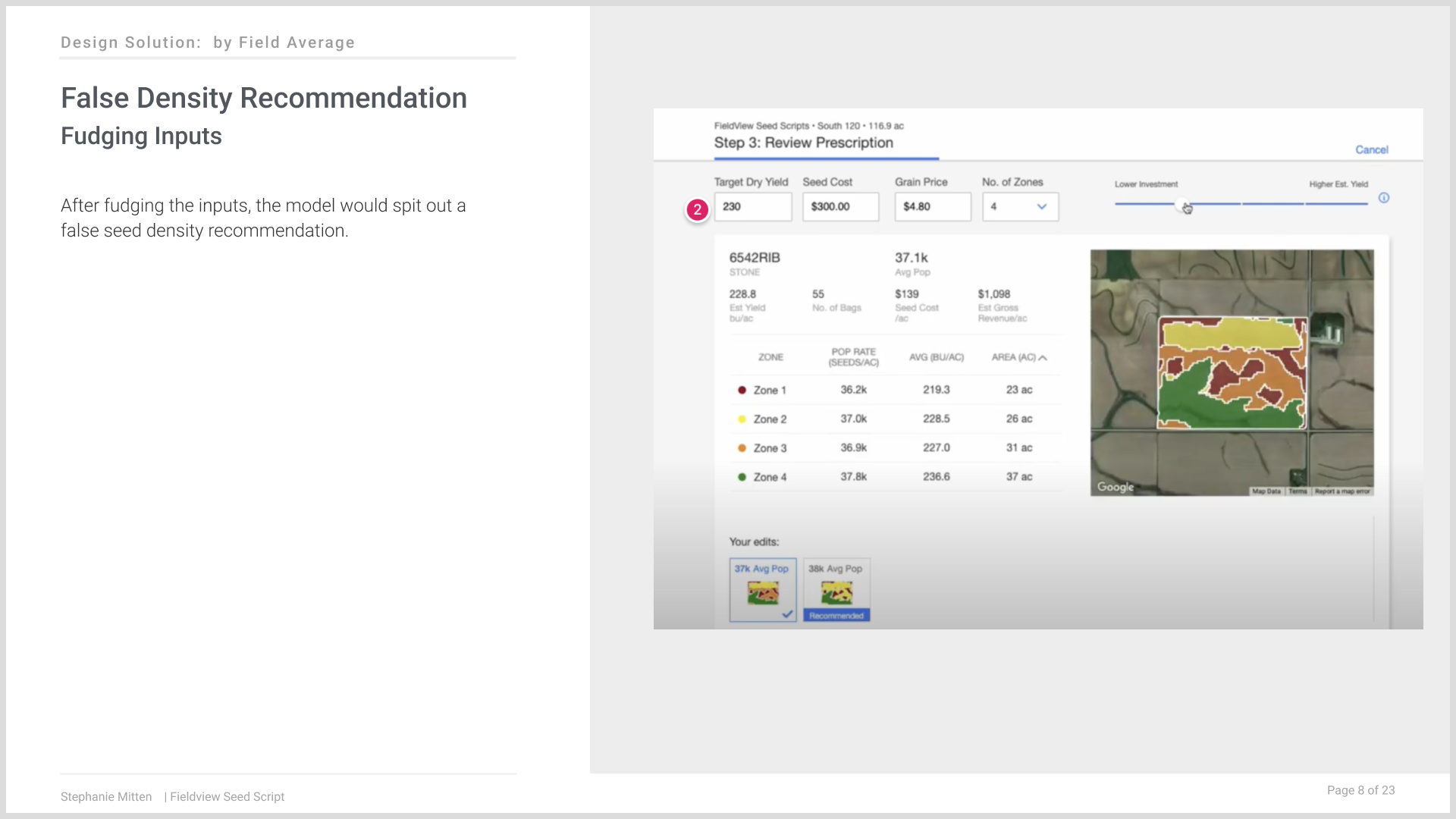Click the Lower Investment slider label
The width and height of the screenshot is (1456, 819).
1146,184
